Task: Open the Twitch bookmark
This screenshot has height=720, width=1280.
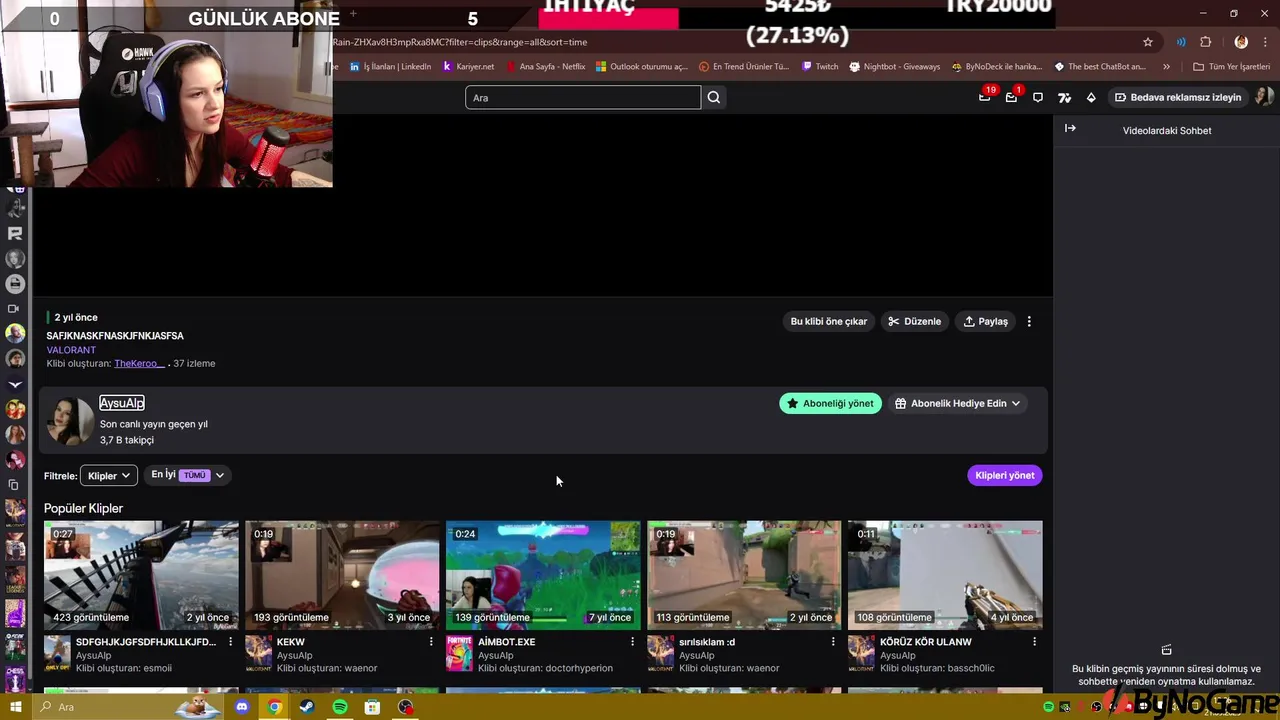Action: 820,67
